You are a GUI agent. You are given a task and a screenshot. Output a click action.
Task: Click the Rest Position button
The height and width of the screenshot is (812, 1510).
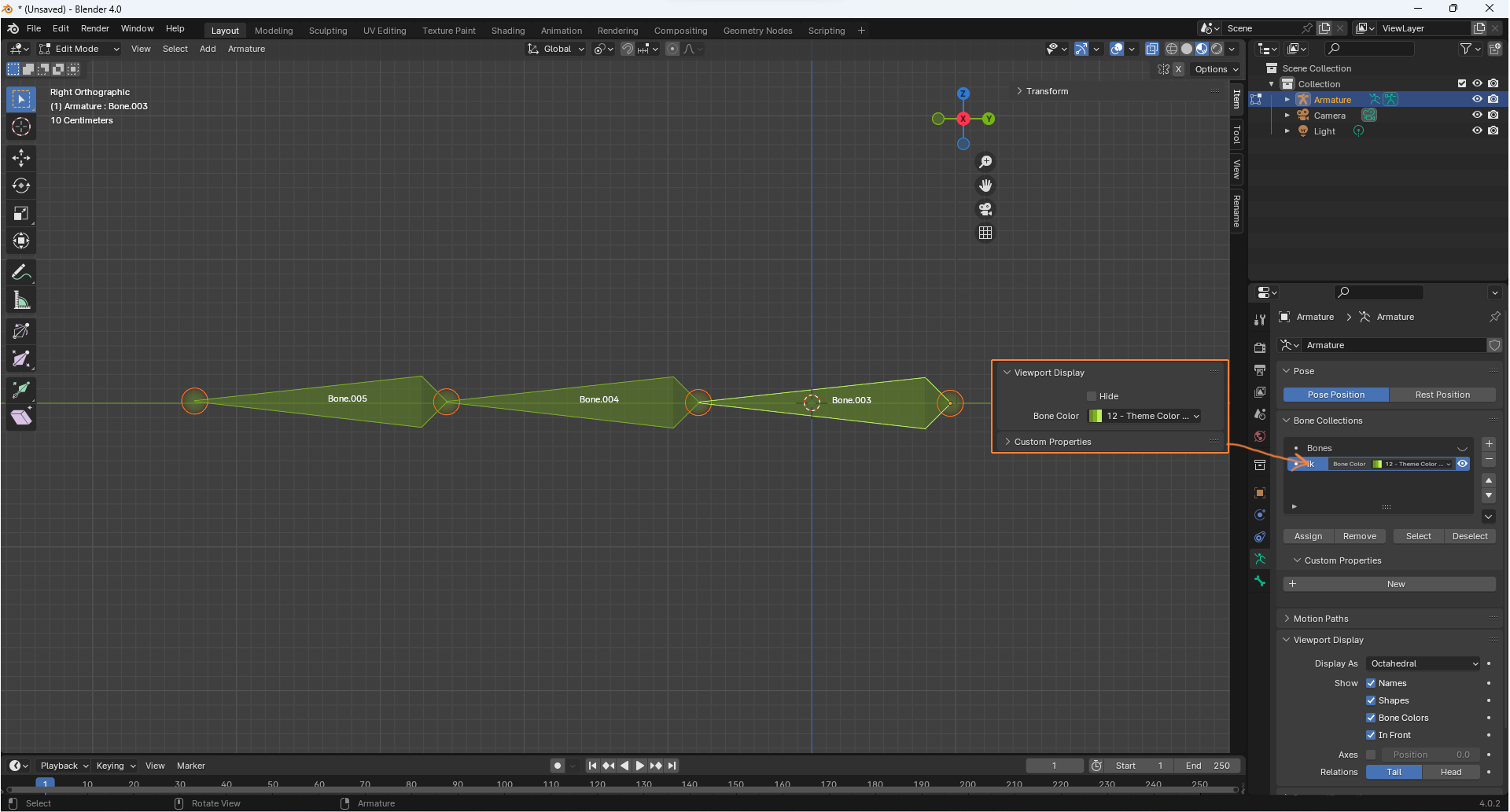(1442, 395)
